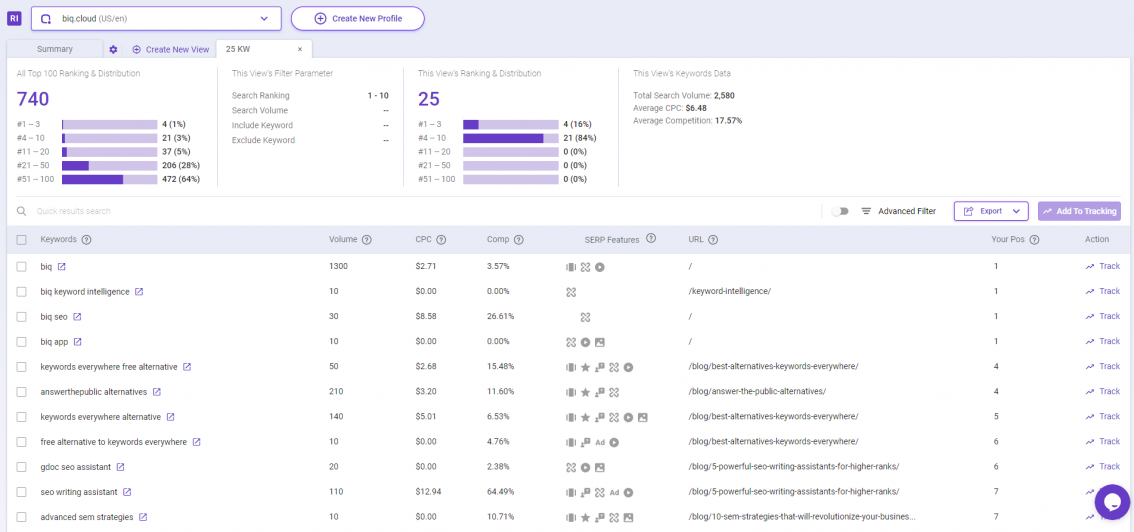Click Track for 'biq seo' keyword
Image resolution: width=1134 pixels, height=532 pixels.
[1102, 317]
